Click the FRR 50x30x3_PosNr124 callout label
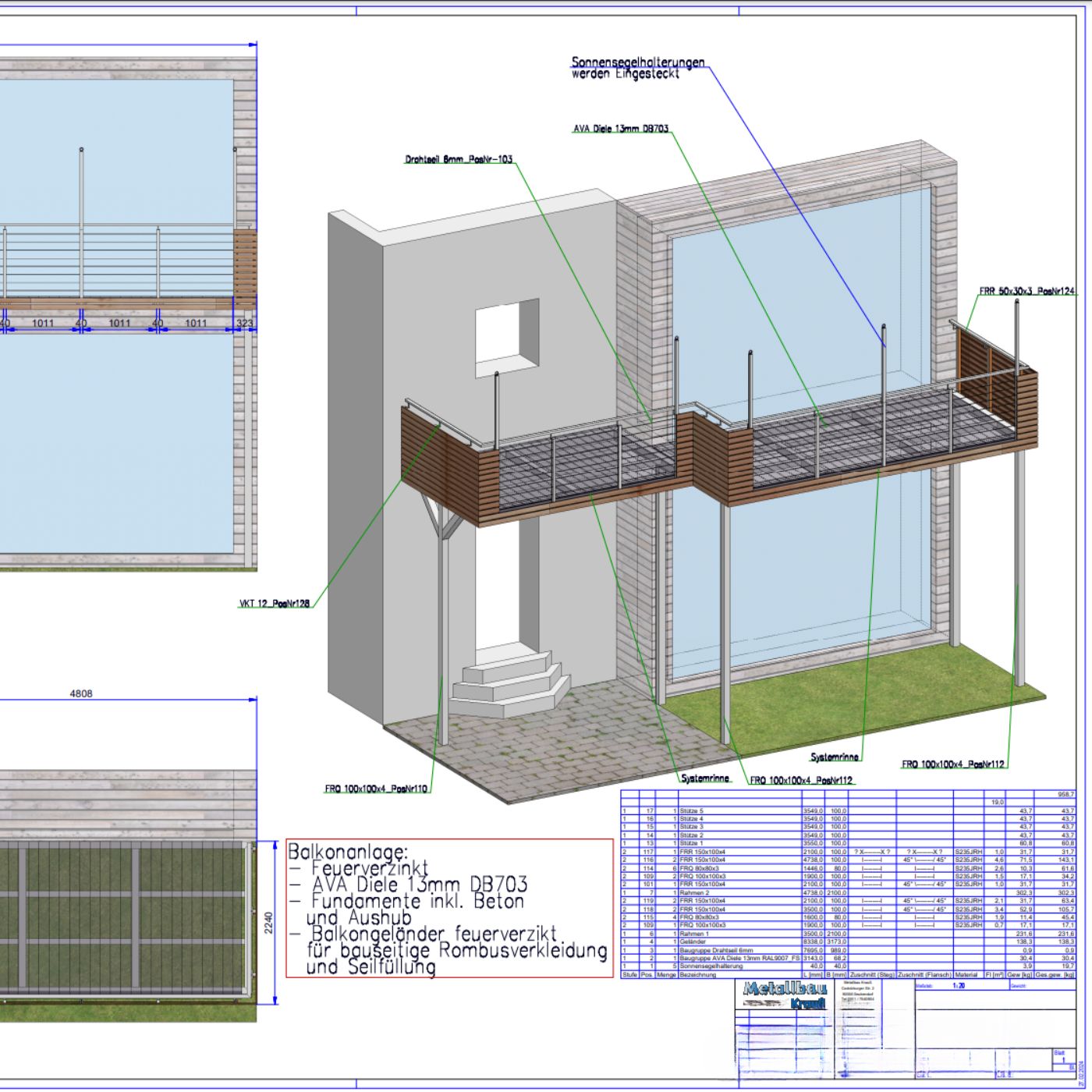The image size is (1092, 1092). pyautogui.click(x=1026, y=291)
